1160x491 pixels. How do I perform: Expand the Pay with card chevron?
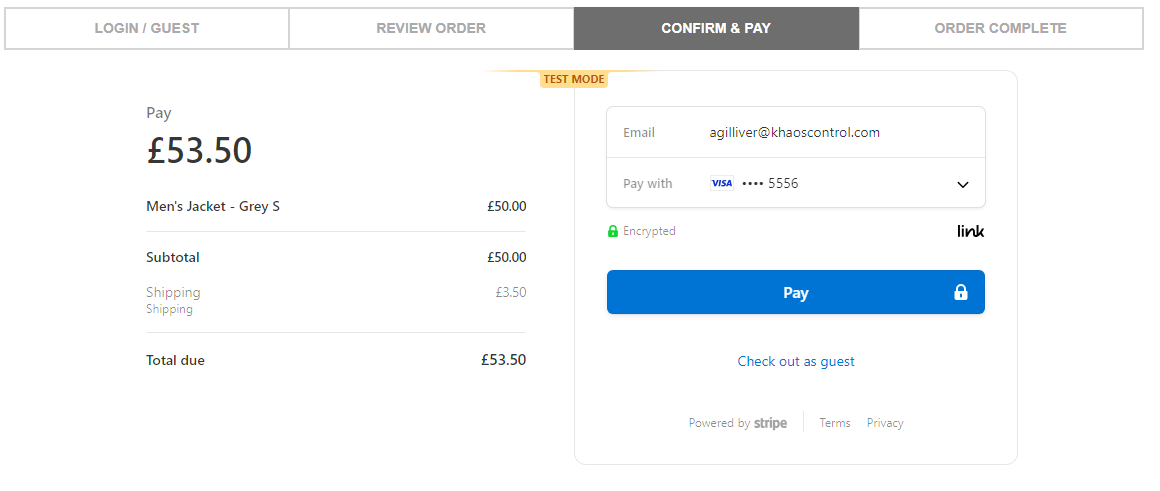click(x=962, y=184)
